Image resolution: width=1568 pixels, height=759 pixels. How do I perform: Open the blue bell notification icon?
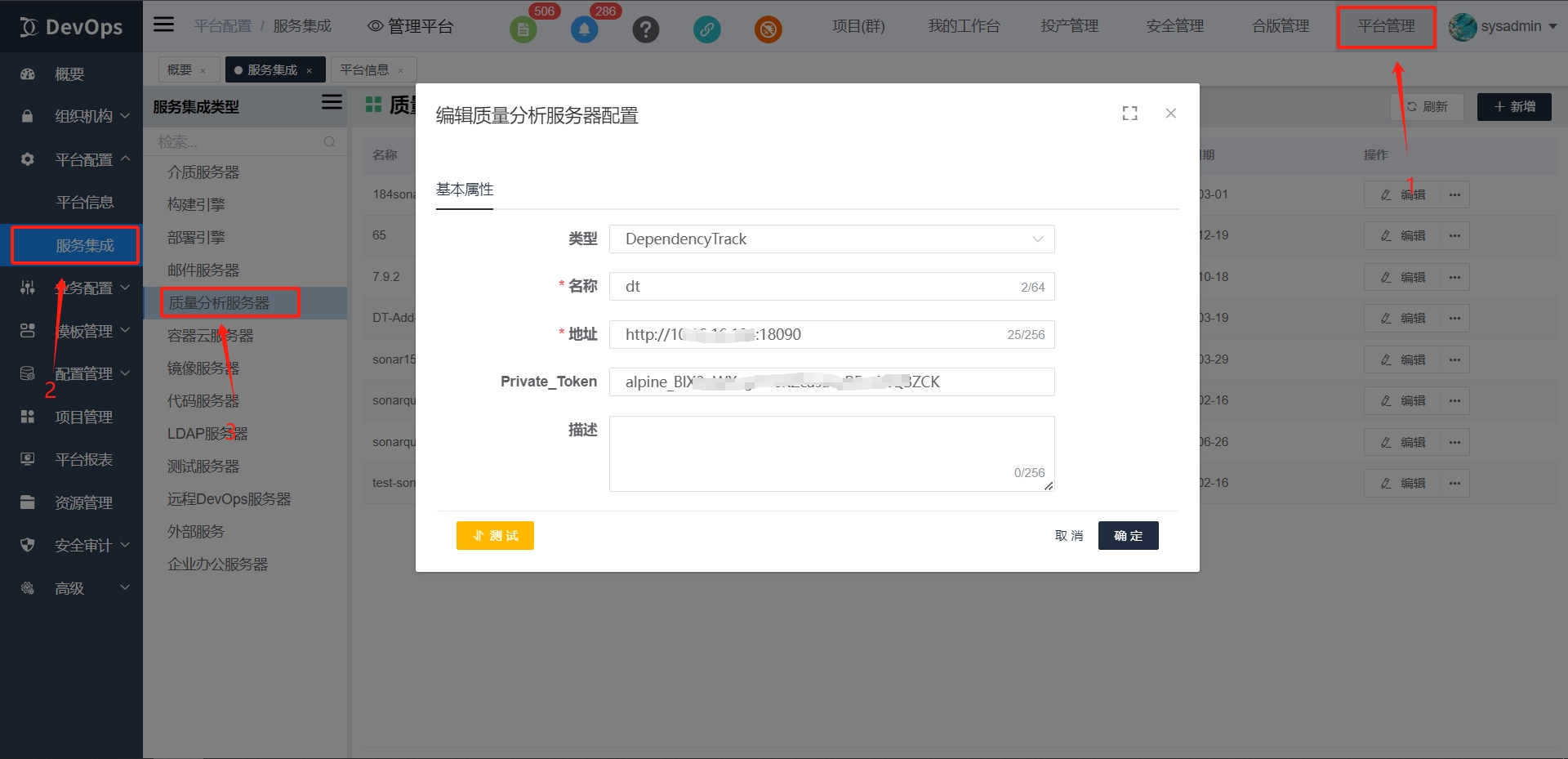[x=584, y=30]
